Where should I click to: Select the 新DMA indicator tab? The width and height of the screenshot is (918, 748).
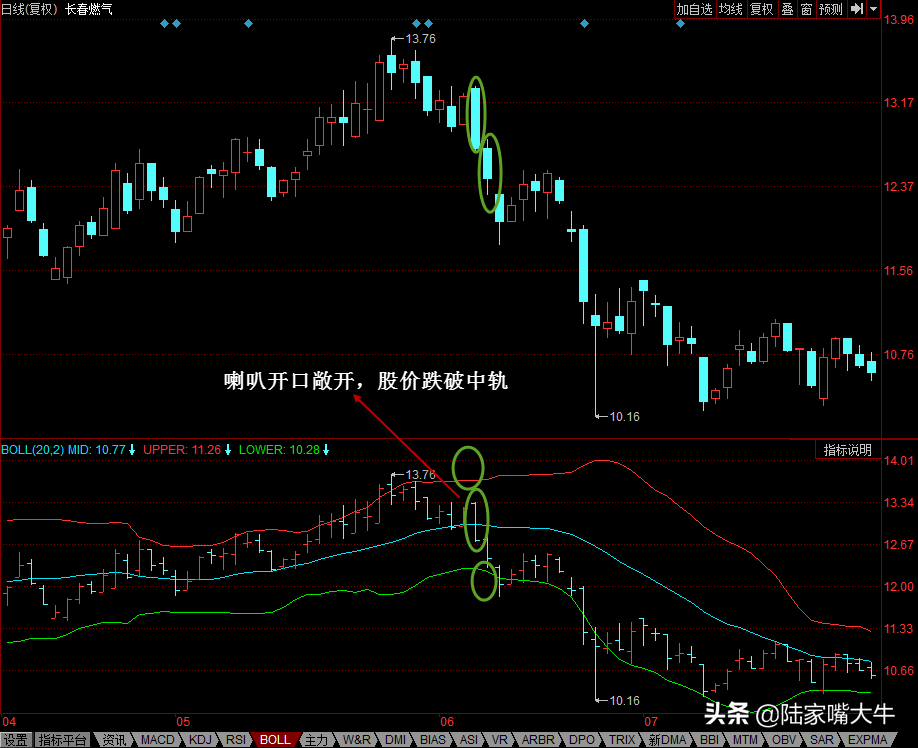[x=667, y=740]
